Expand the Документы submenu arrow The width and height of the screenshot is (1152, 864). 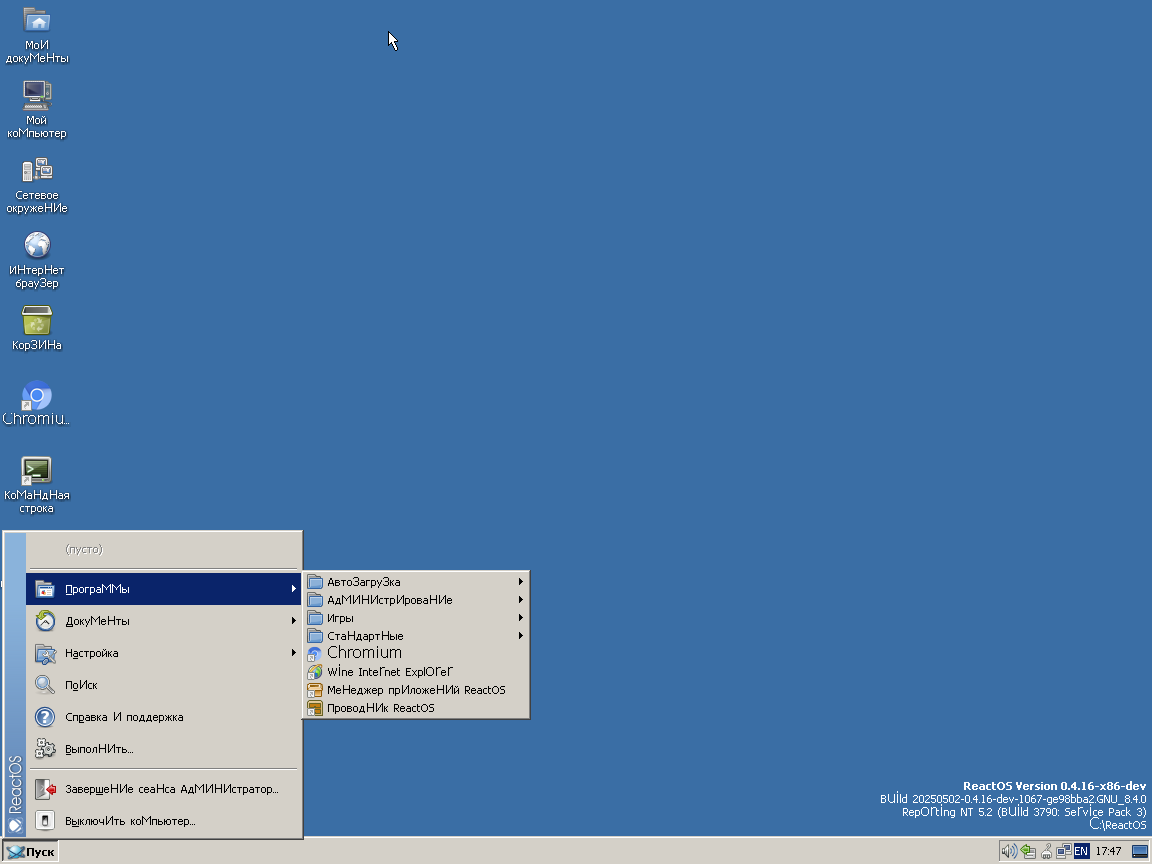tap(294, 621)
